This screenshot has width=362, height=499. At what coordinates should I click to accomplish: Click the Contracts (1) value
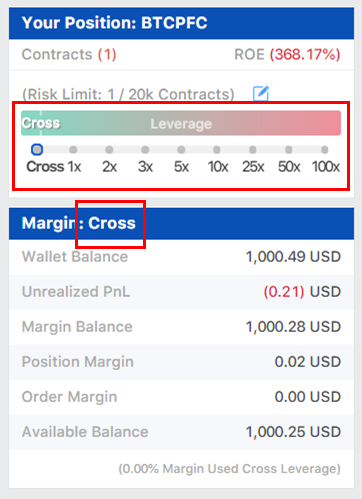coord(107,54)
